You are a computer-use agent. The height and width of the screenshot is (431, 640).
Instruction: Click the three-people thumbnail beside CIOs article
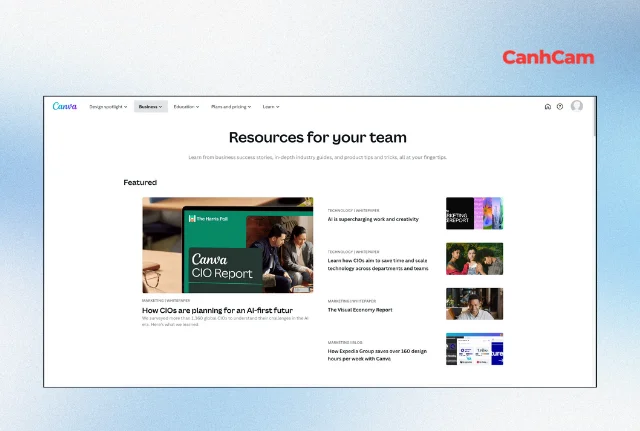pos(474,259)
